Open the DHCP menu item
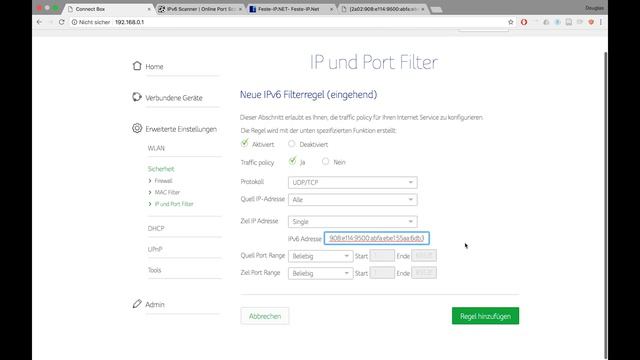Viewport: 640px width, 360px height. [x=156, y=228]
